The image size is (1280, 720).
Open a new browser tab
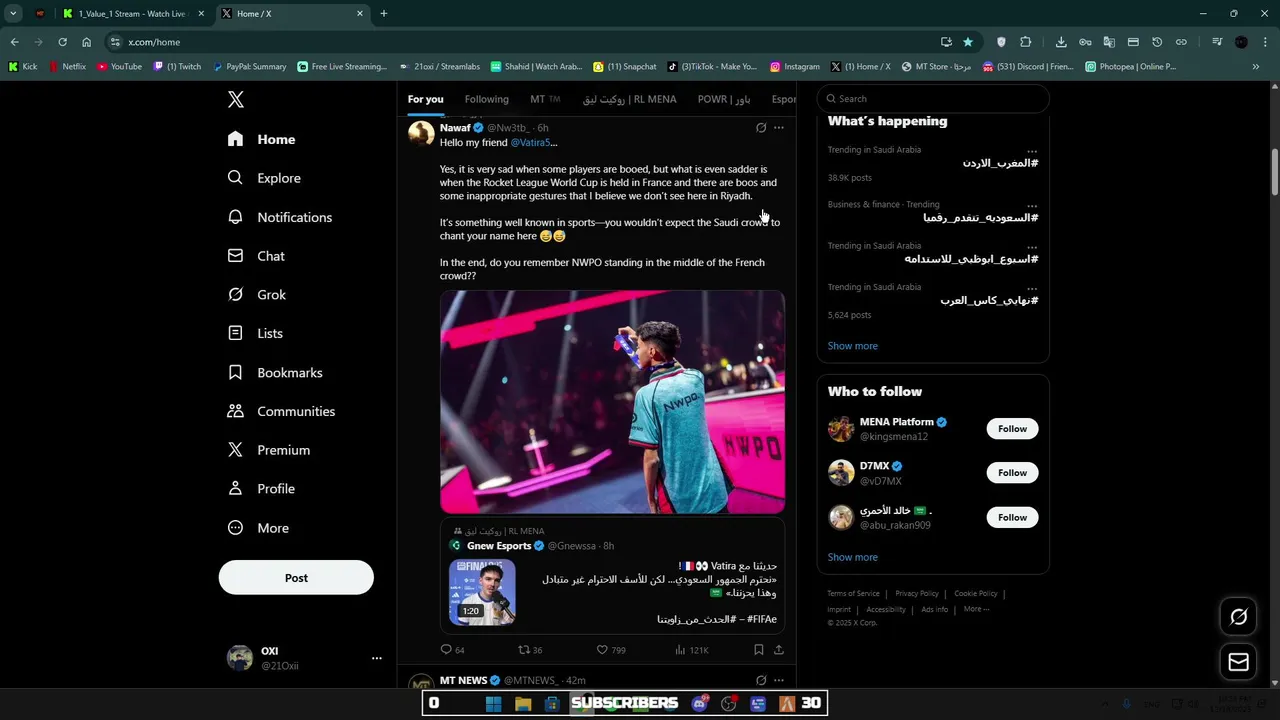tap(384, 14)
